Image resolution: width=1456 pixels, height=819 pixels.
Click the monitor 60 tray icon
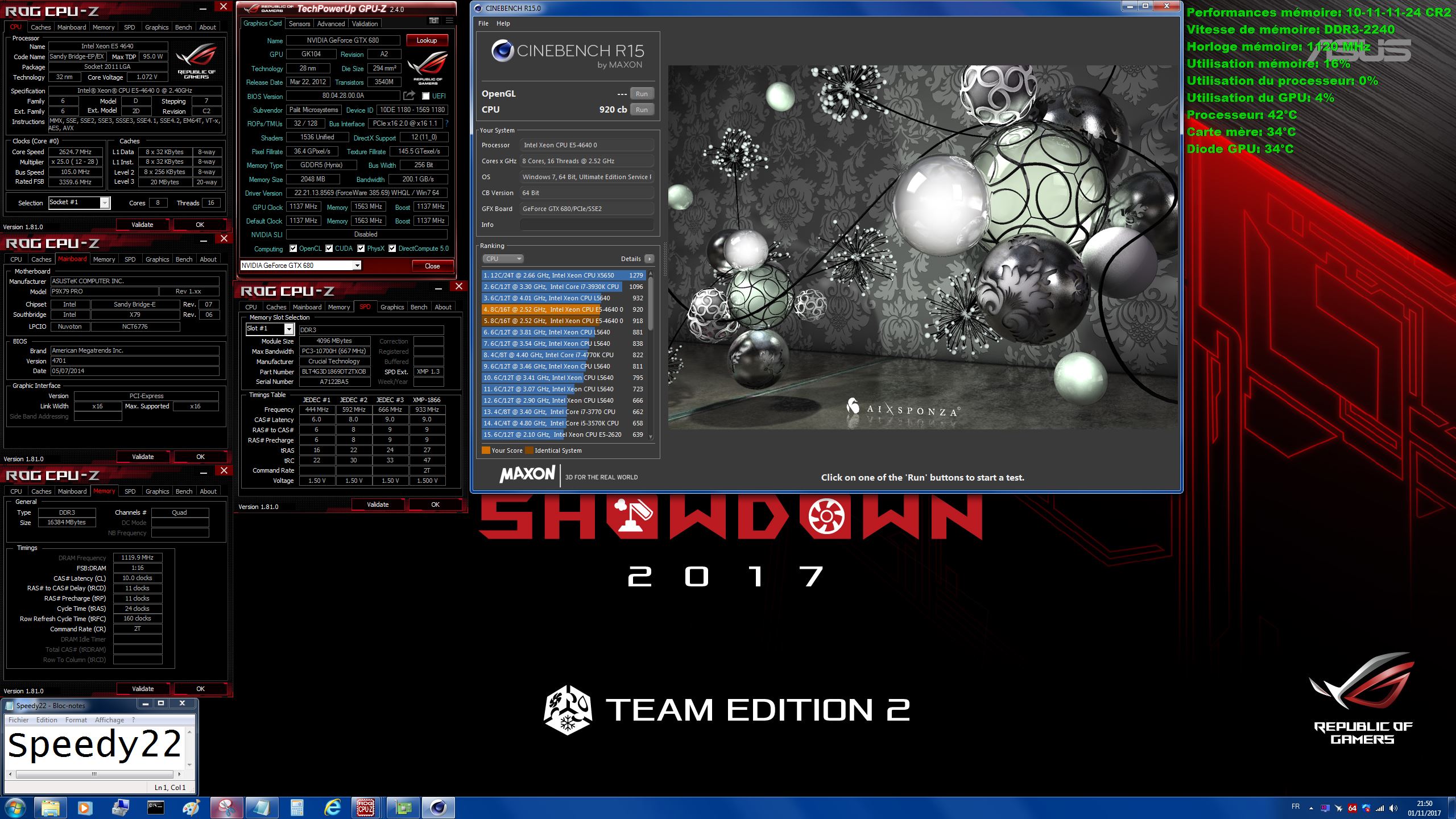click(x=1325, y=808)
